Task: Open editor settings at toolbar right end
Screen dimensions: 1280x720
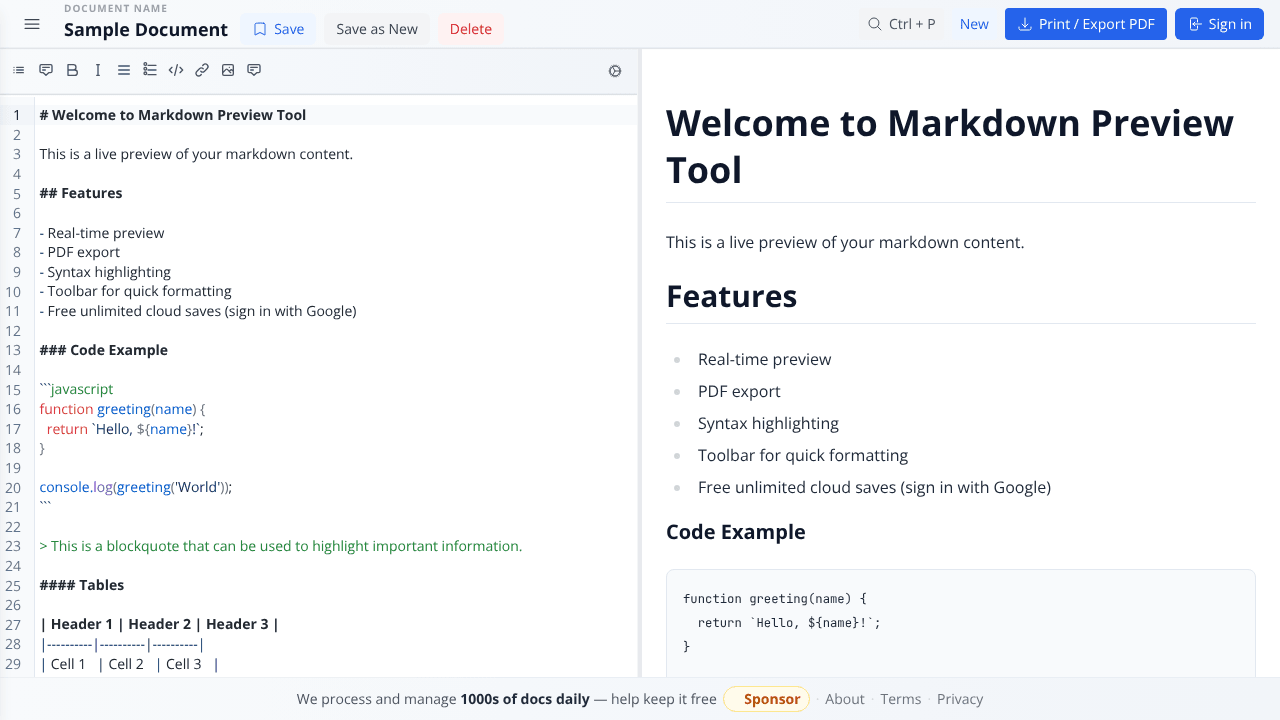Action: [x=615, y=71]
